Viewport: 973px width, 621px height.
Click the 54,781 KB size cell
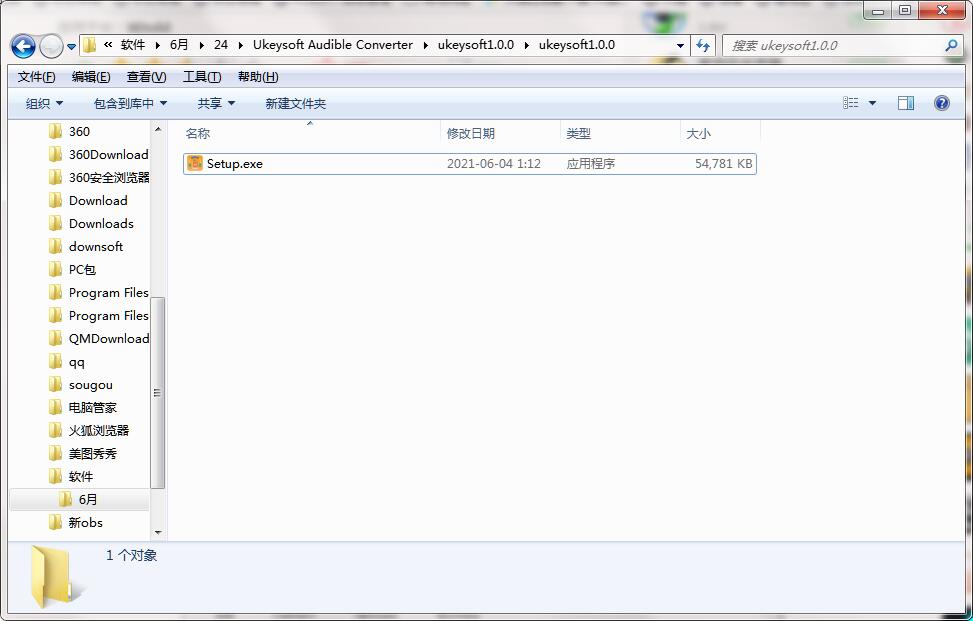[724, 164]
